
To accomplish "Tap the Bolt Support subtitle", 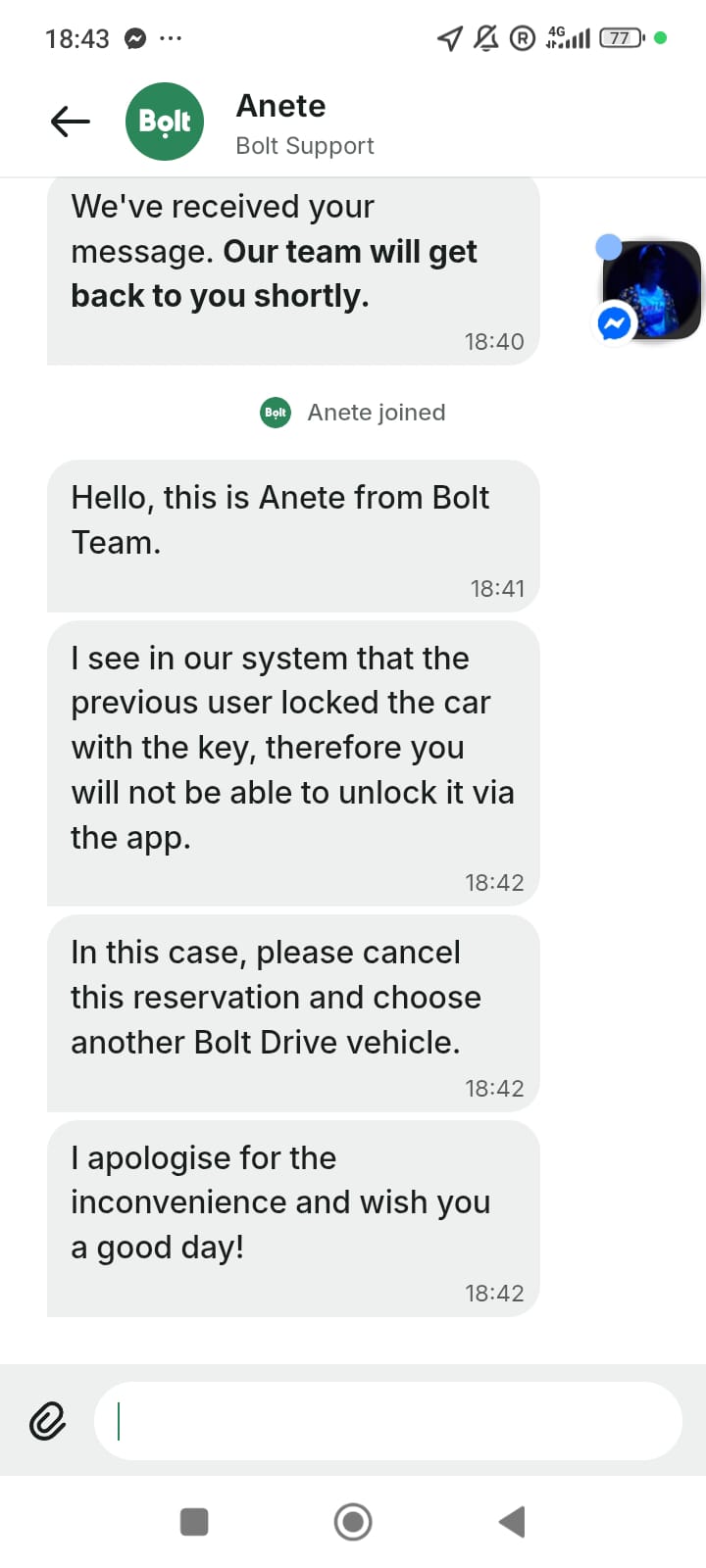I will pos(305,146).
